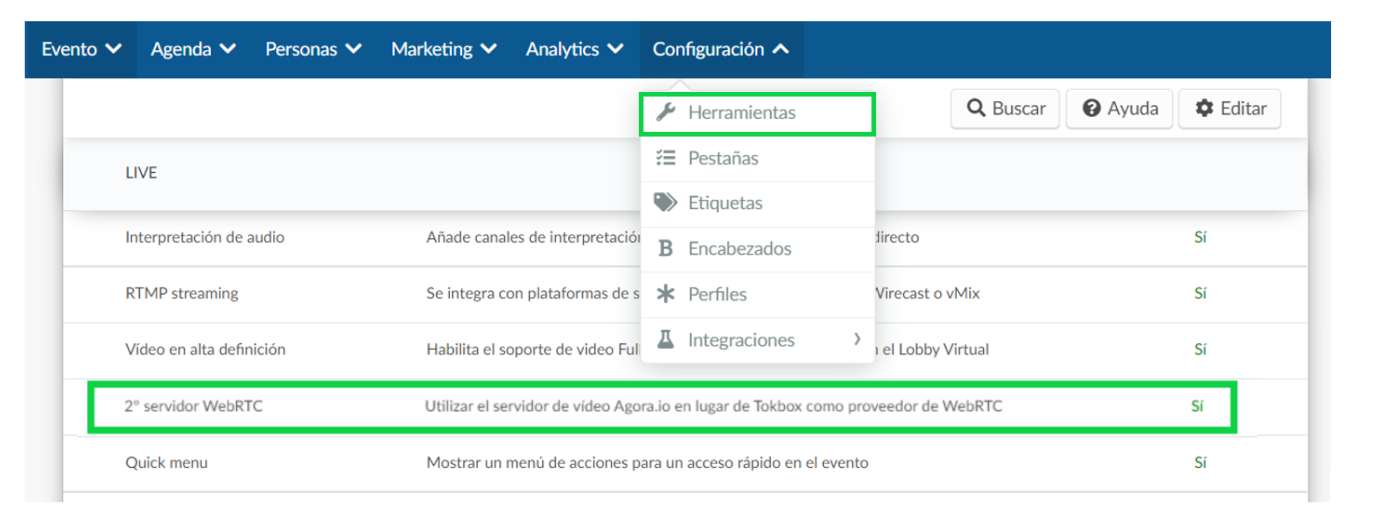Open the Evento dropdown menu

81,49
